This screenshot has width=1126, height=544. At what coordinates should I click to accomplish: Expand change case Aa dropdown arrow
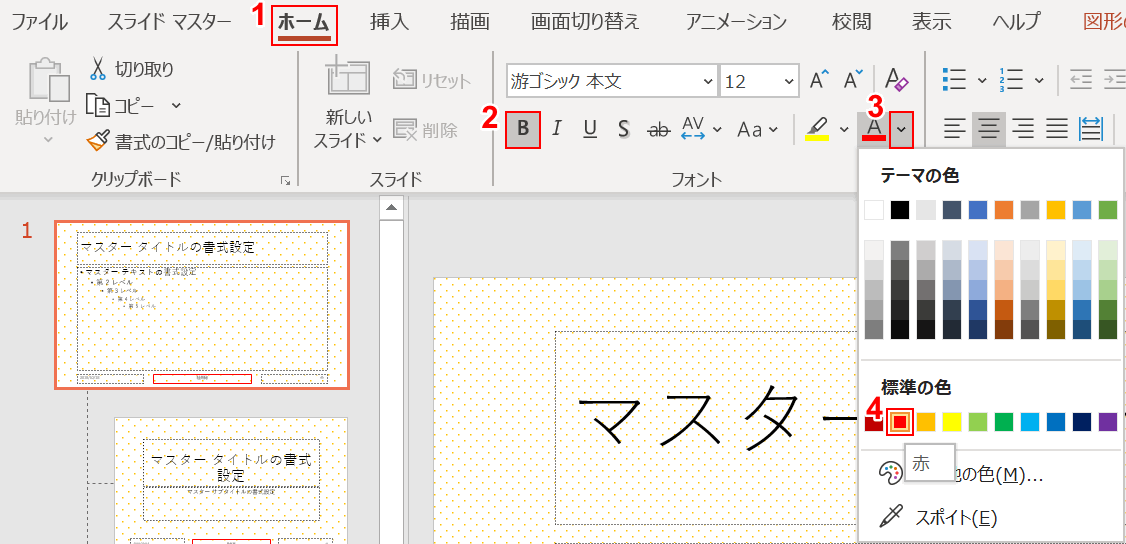tap(773, 129)
